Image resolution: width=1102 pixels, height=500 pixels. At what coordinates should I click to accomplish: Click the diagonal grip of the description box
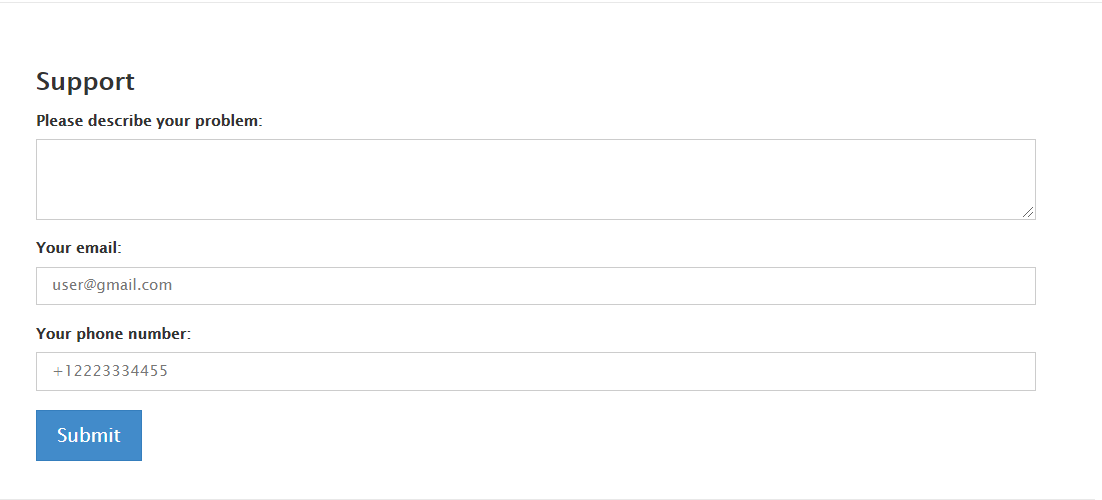coord(1028,212)
